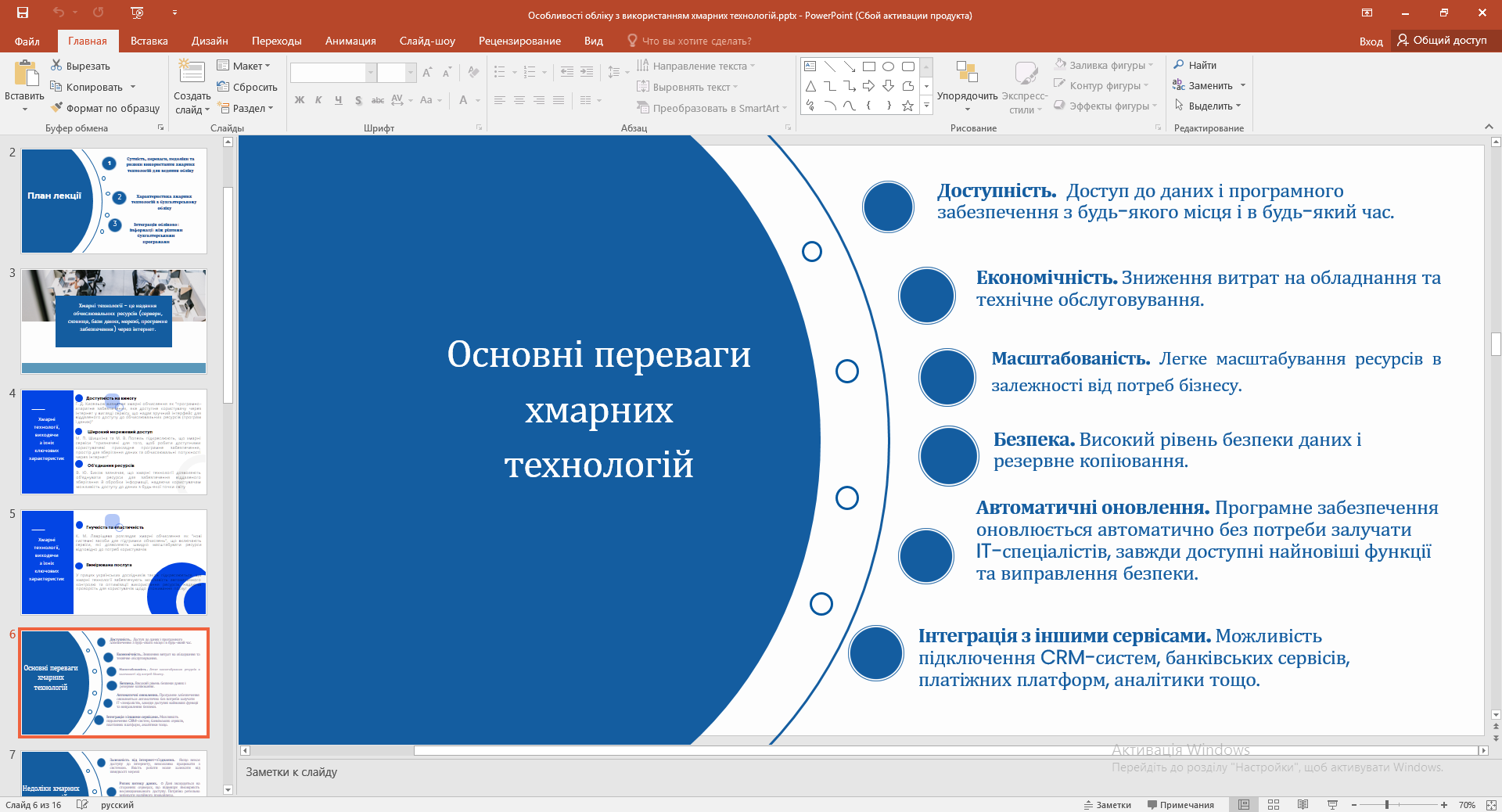The height and width of the screenshot is (812, 1502).
Task: Click Reset (Сбросить) button
Action: click(247, 87)
